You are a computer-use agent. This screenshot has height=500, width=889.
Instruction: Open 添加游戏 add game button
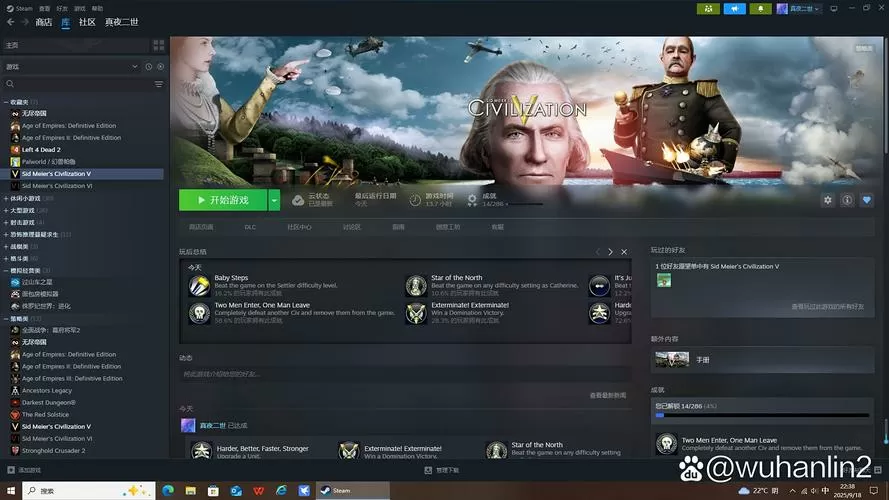click(x=24, y=470)
